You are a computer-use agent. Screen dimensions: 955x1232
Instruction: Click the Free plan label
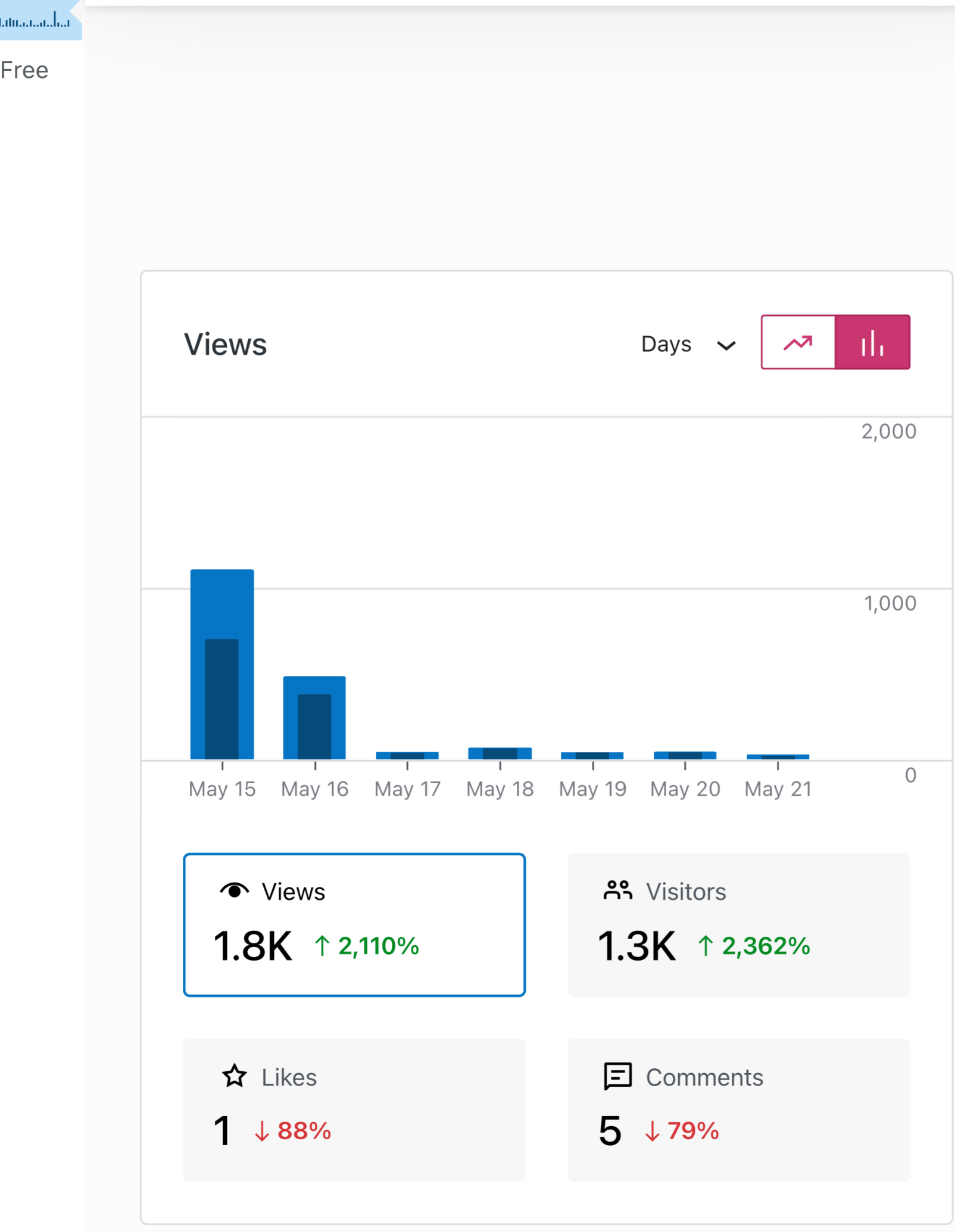[x=24, y=70]
